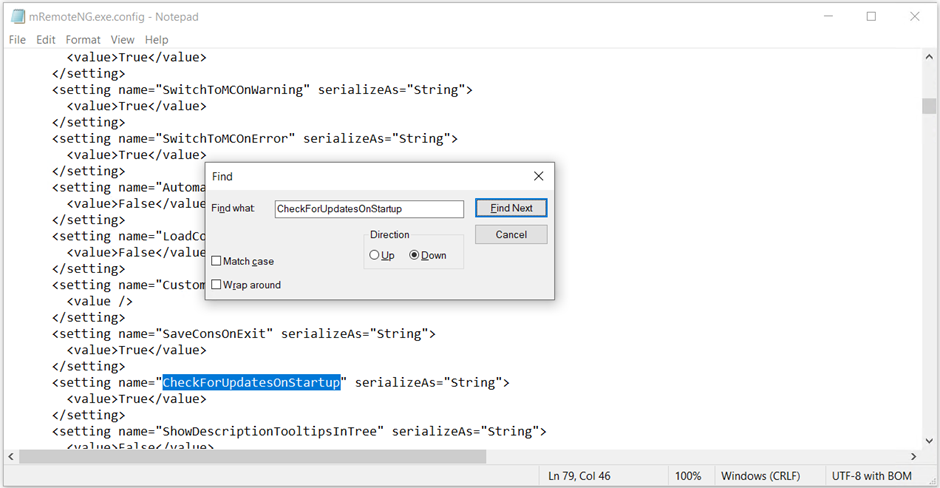Click Find Next in the Find dialog
The height and width of the screenshot is (488, 940).
point(511,208)
